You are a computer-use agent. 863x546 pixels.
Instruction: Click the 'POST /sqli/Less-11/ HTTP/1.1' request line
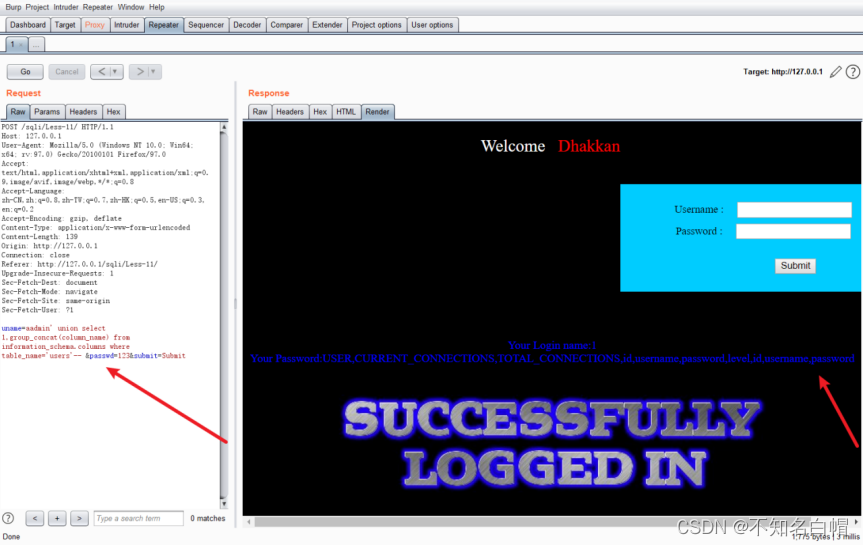tap(58, 127)
